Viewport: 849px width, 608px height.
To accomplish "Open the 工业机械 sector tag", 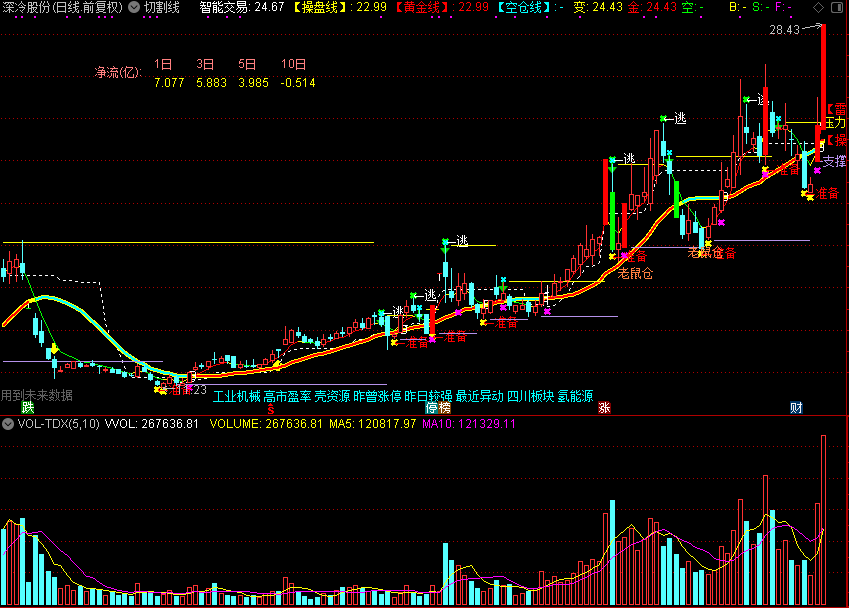I will click(236, 396).
